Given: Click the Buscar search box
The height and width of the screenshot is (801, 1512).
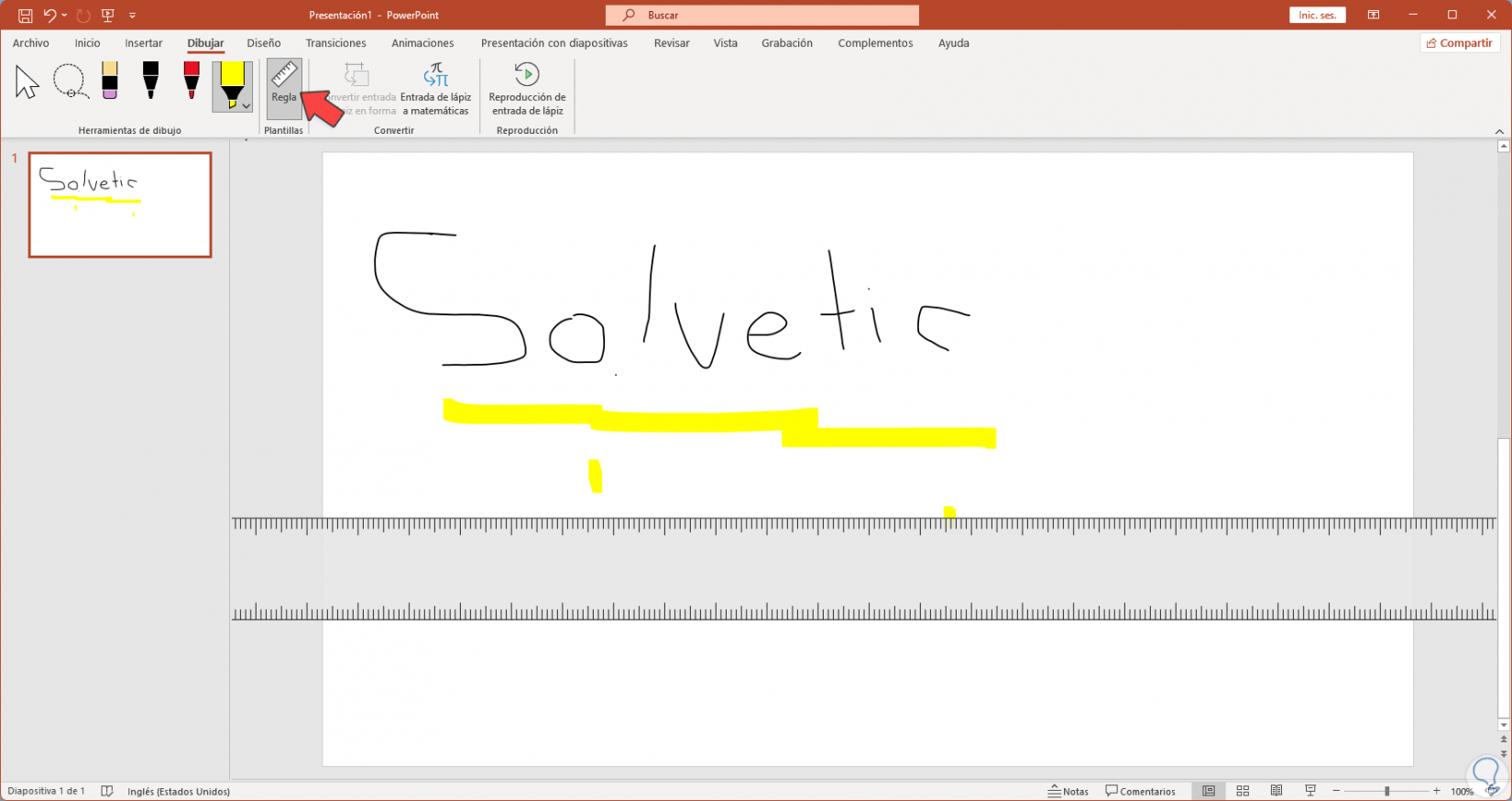Looking at the screenshot, I should [762, 16].
